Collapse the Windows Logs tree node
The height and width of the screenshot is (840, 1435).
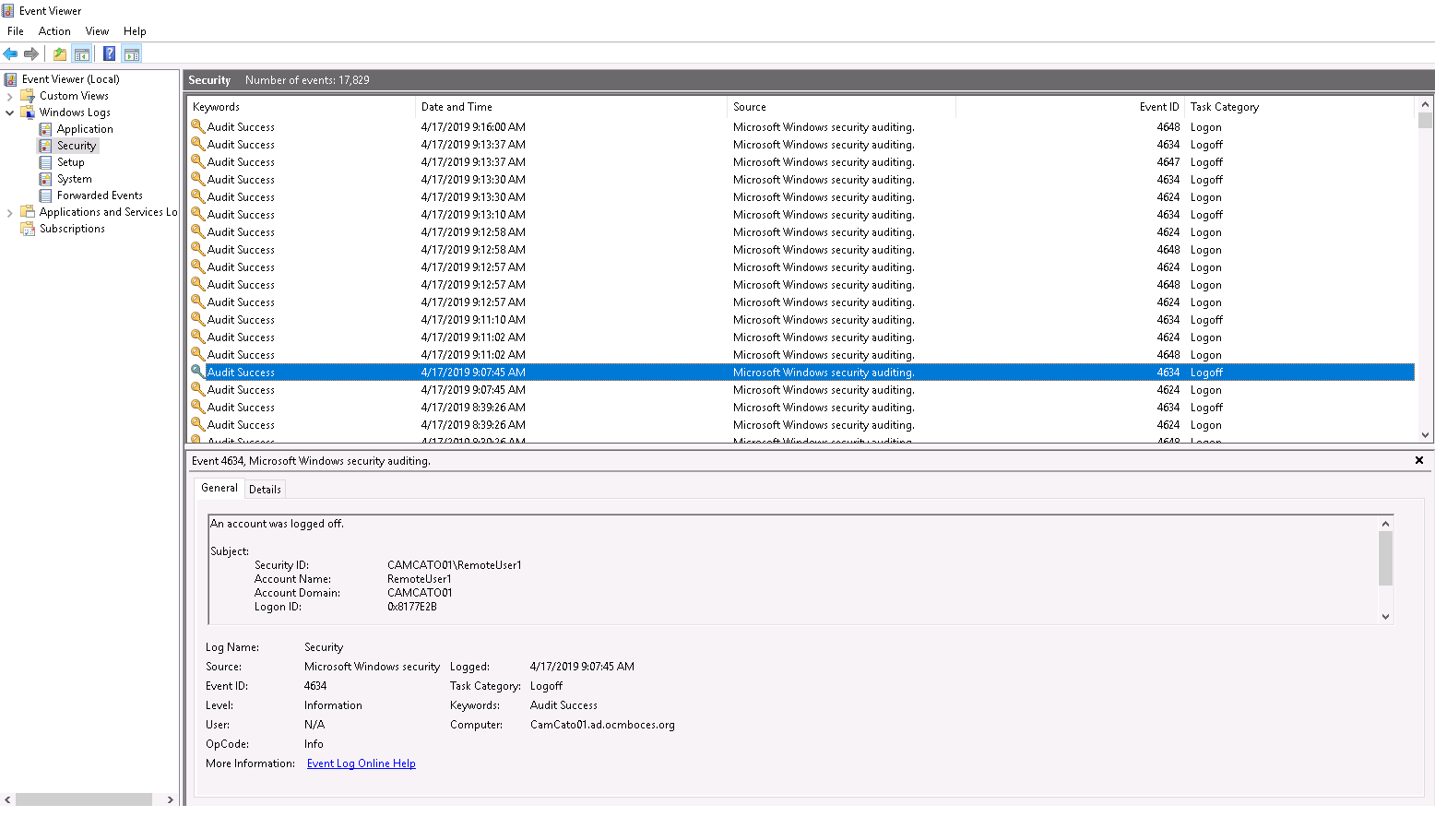pyautogui.click(x=10, y=112)
